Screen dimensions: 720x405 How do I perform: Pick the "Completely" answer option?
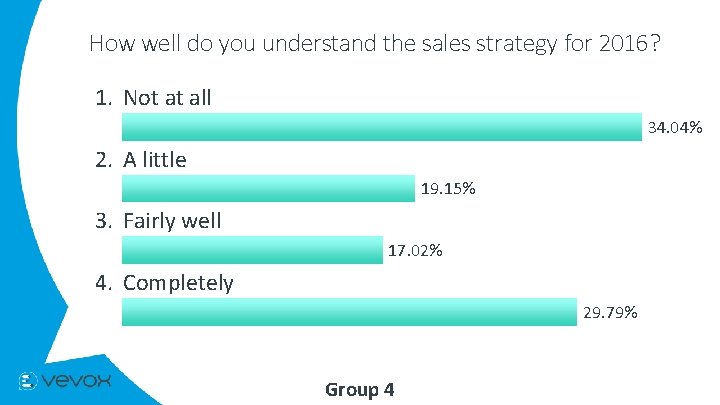click(x=178, y=283)
